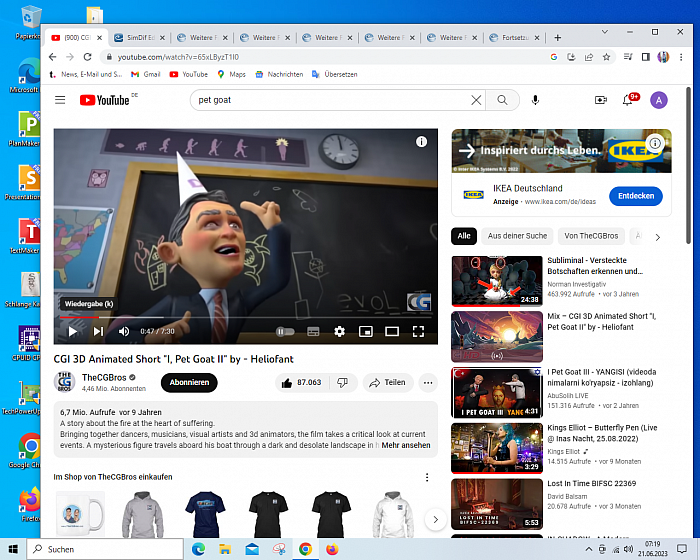Open Maps bookmark
The height and width of the screenshot is (560, 700).
click(231, 75)
